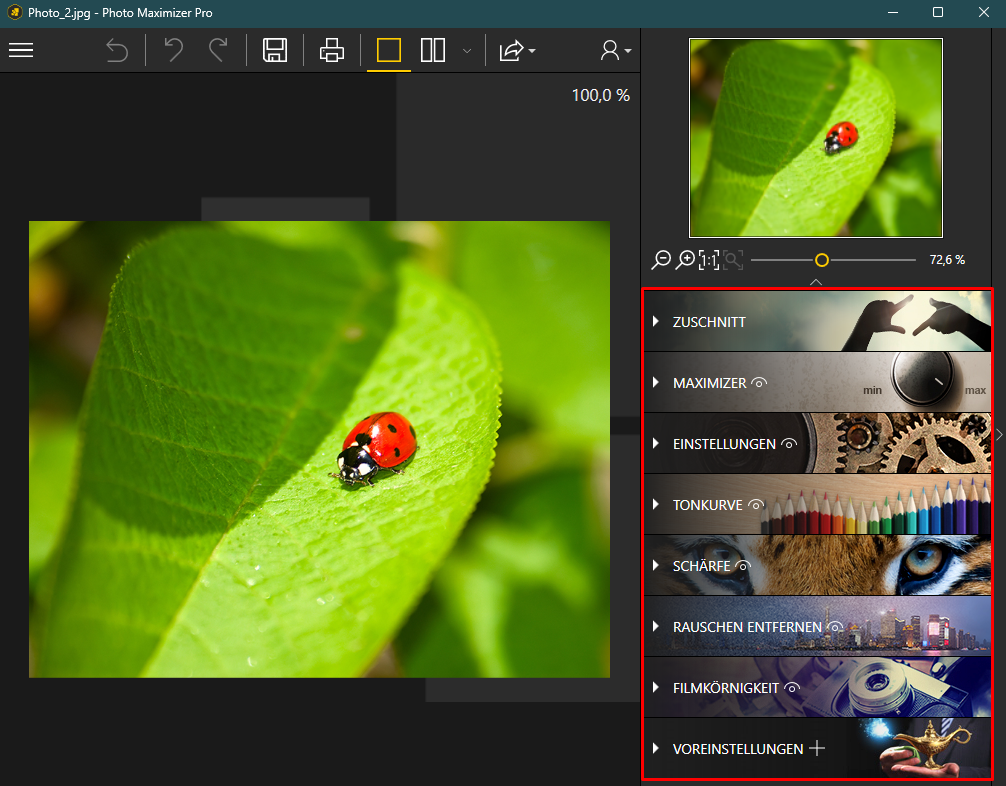Zoom in using the plus magnifier
Viewport: 1006px width, 786px height.
pyautogui.click(x=685, y=260)
